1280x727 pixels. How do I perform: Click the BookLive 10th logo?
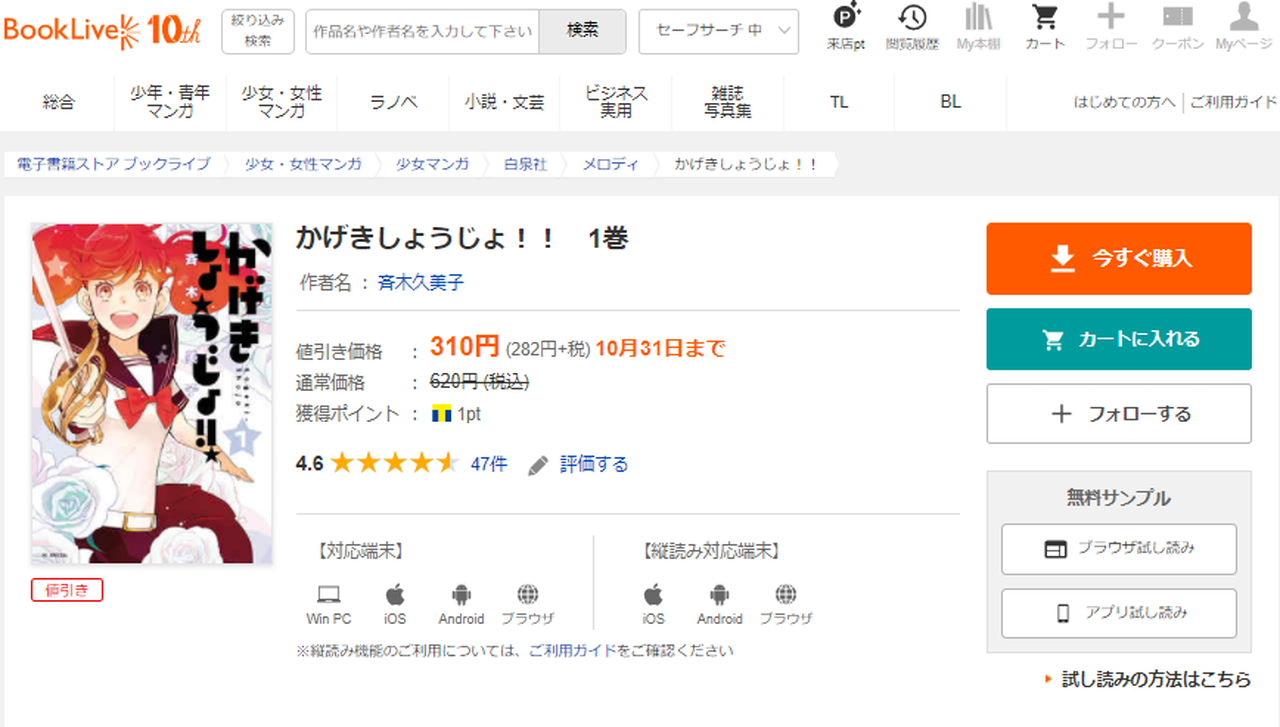point(103,30)
